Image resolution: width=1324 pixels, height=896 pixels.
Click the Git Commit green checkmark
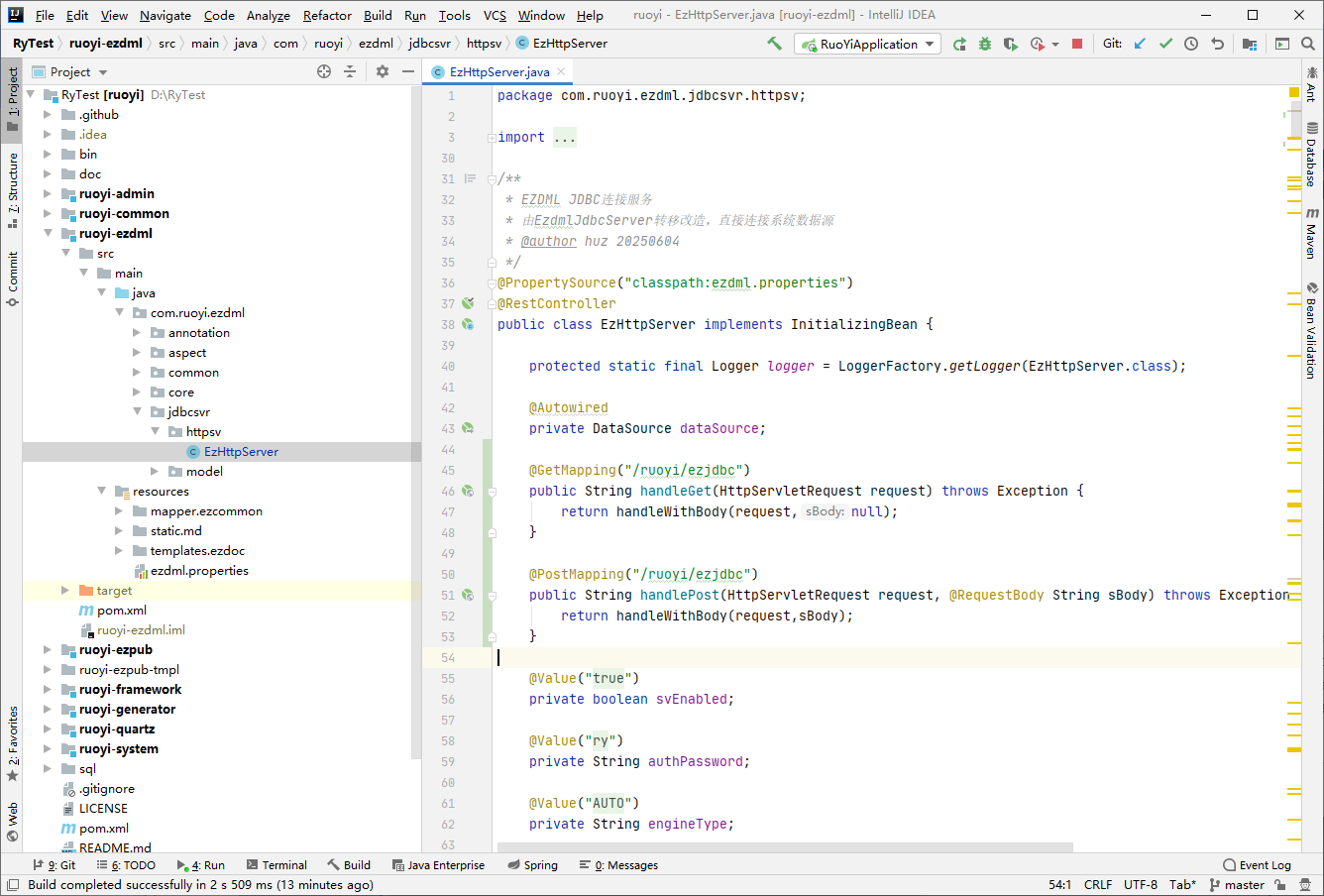tap(1165, 44)
